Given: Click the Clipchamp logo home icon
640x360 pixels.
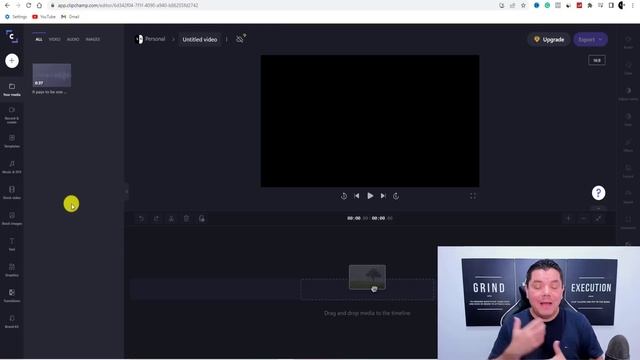Looking at the screenshot, I should [12, 36].
